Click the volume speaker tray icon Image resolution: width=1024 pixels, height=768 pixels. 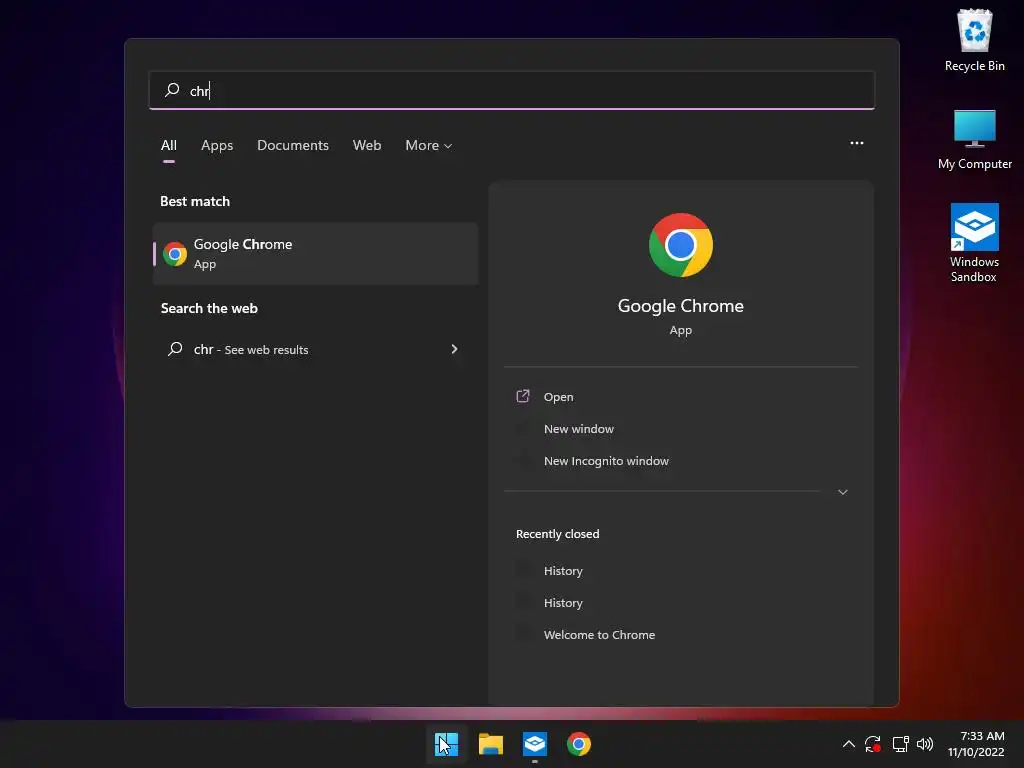925,744
